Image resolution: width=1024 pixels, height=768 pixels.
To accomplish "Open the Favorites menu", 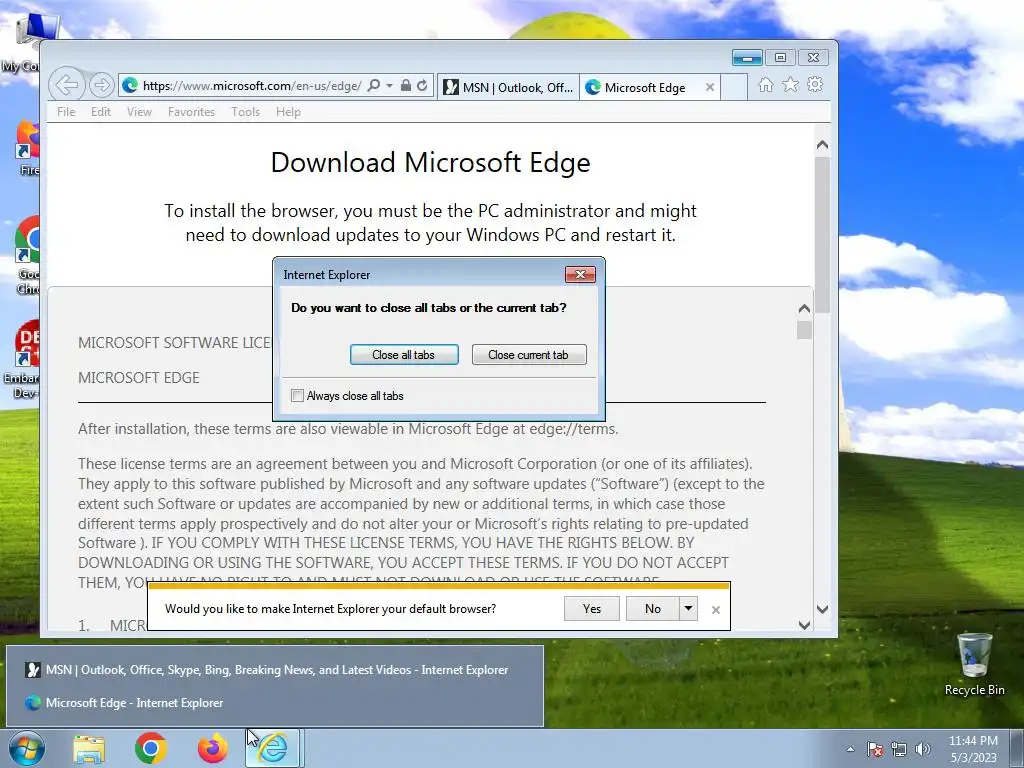I will point(191,112).
